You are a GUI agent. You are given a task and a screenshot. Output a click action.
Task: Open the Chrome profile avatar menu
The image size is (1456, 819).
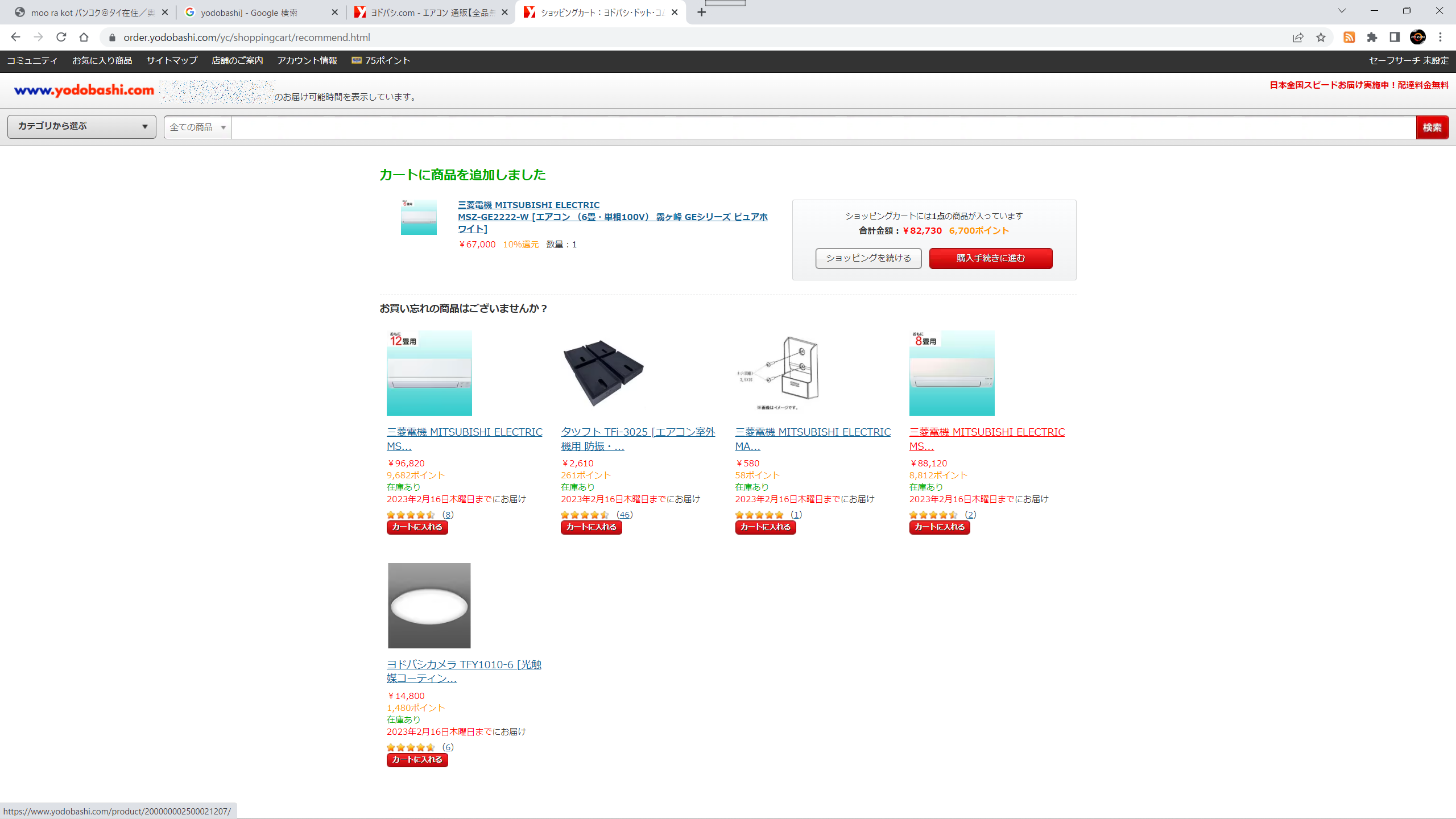point(1418,38)
